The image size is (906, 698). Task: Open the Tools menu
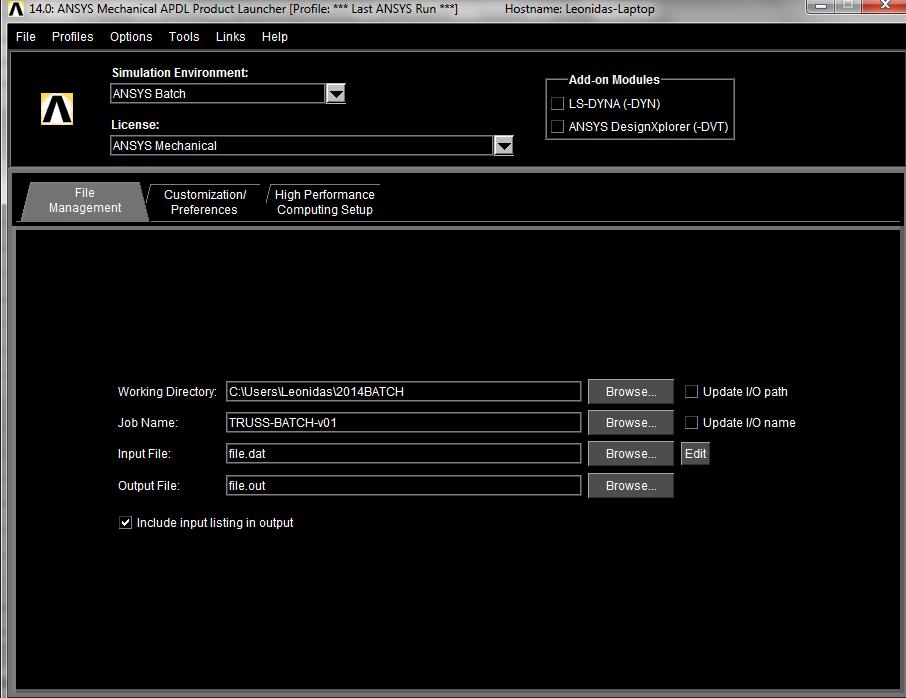[x=184, y=36]
